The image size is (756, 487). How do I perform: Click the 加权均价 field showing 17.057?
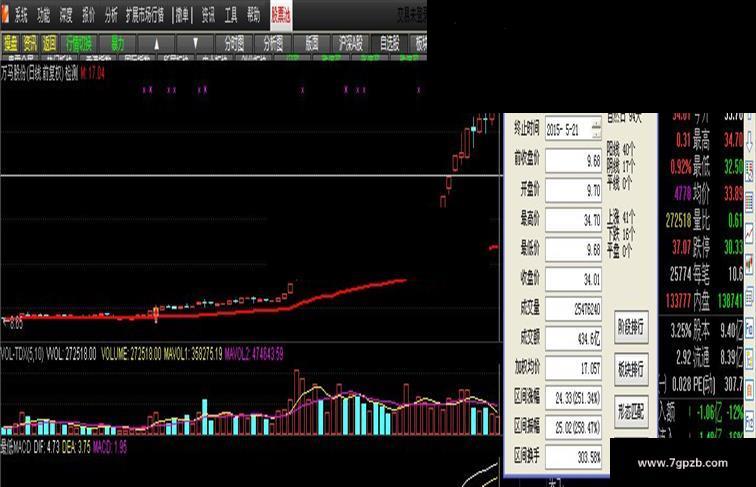[x=573, y=368]
